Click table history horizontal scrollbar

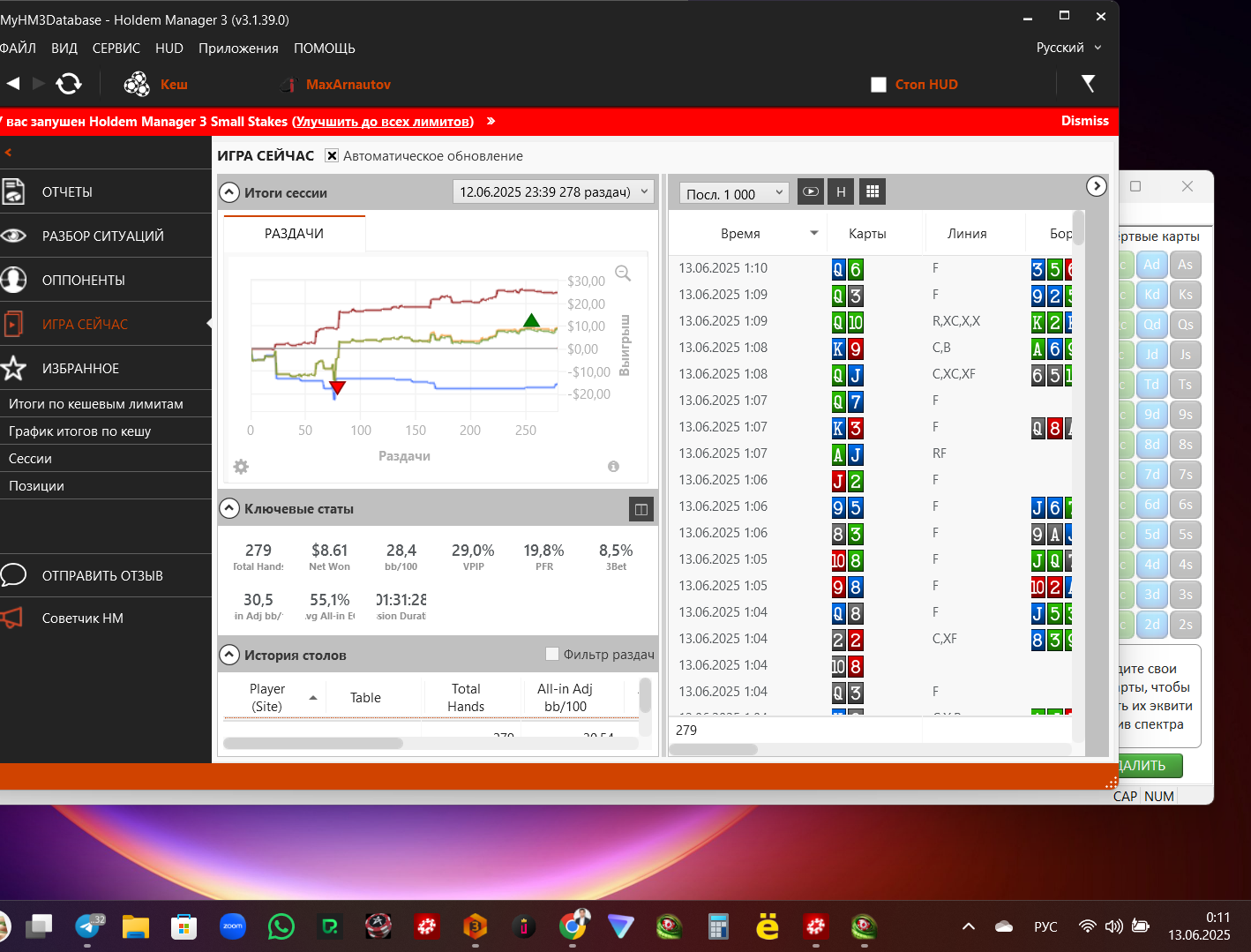tap(313, 743)
